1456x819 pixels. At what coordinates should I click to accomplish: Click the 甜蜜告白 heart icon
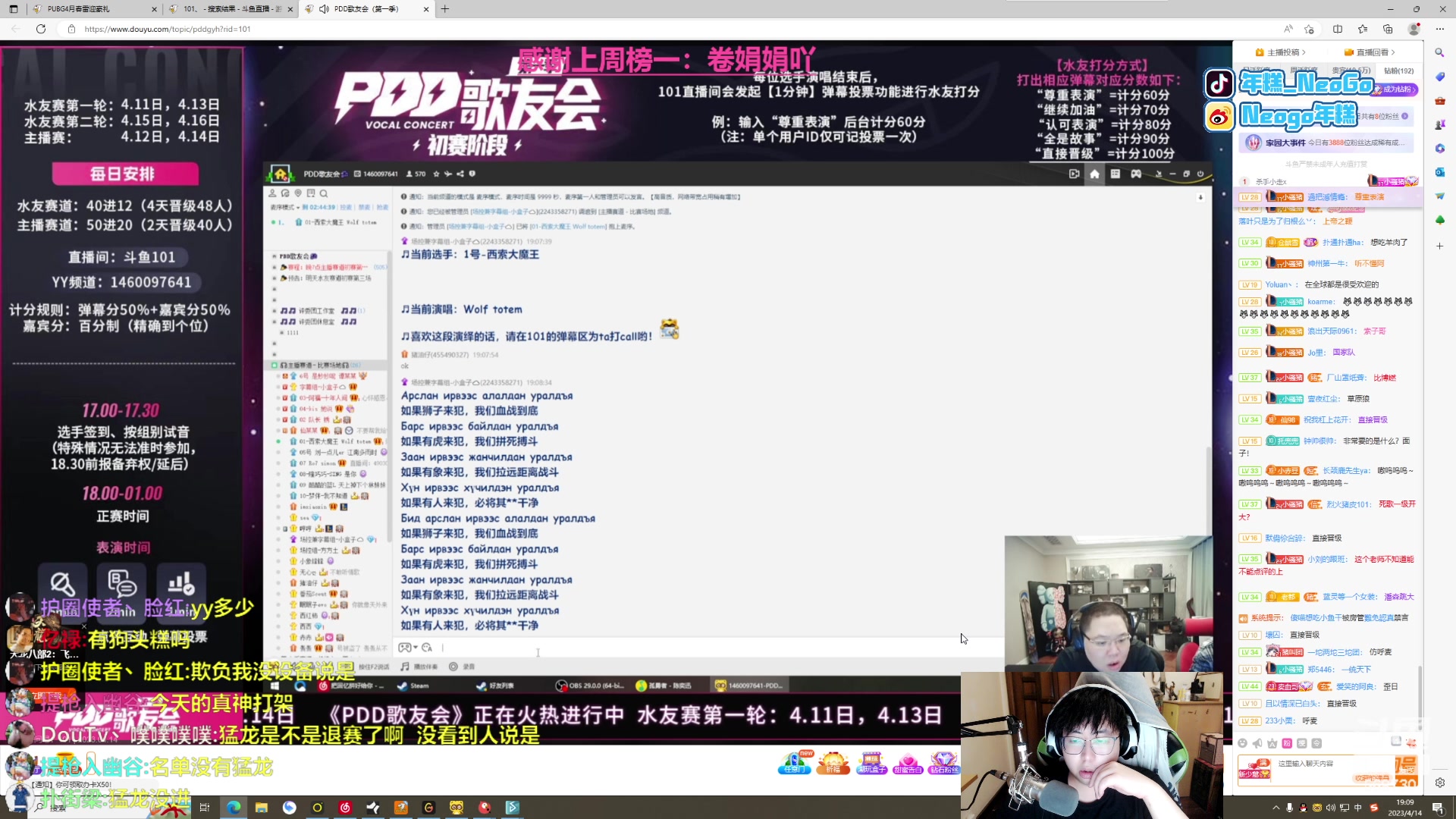click(x=908, y=762)
